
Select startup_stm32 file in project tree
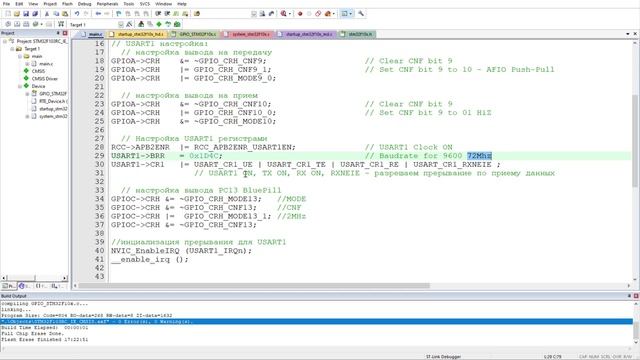(x=53, y=109)
